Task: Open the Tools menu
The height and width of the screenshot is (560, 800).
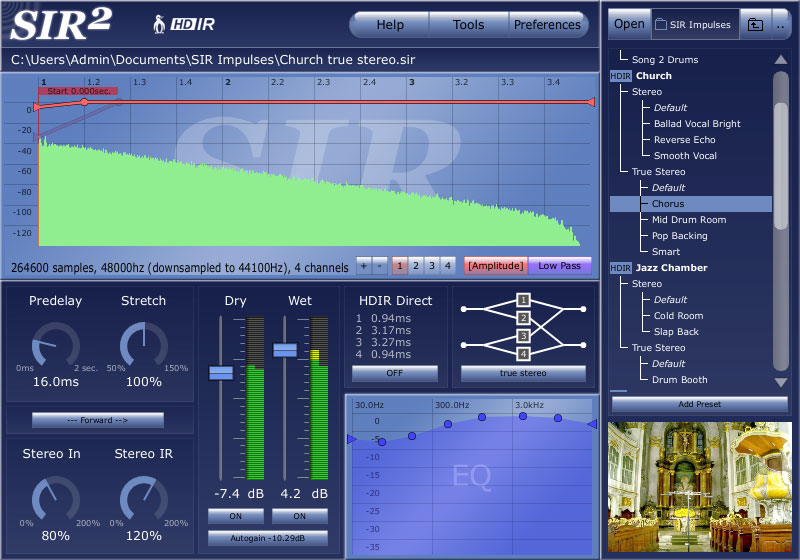Action: [468, 25]
